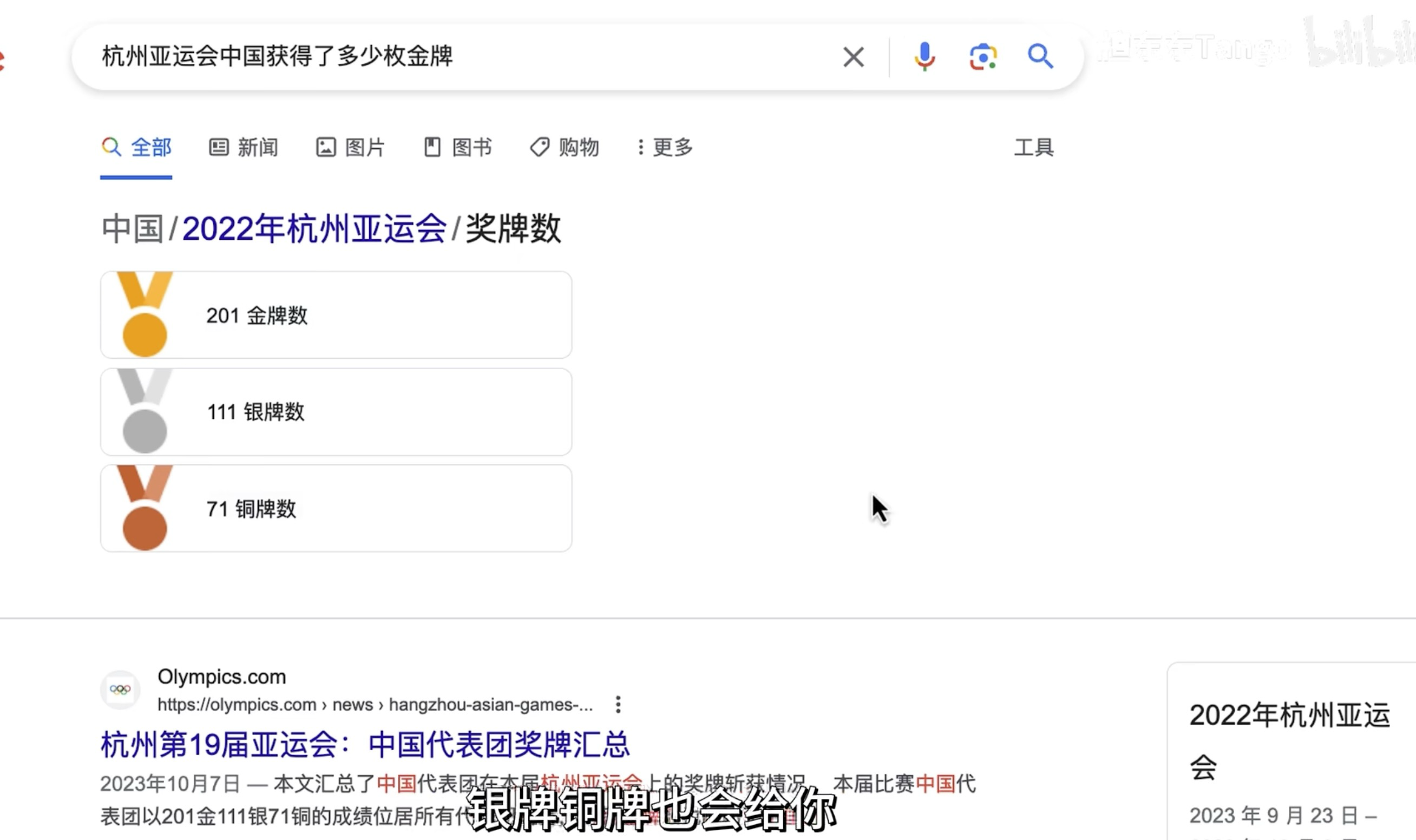The image size is (1416, 840).
Task: Click the bronze medal icon
Action: (145, 508)
